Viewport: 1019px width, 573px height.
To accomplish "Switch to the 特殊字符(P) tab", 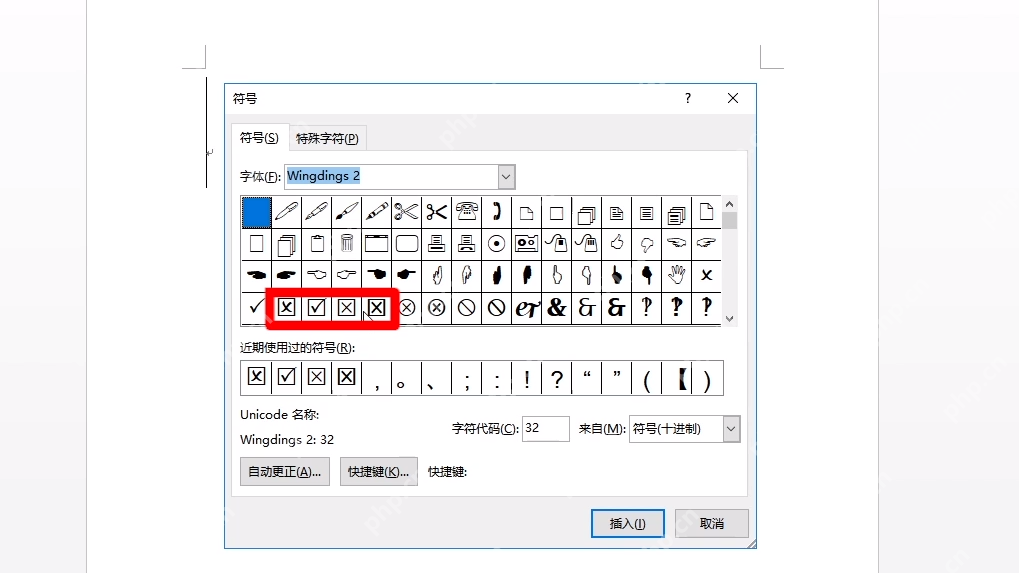I will pos(327,138).
